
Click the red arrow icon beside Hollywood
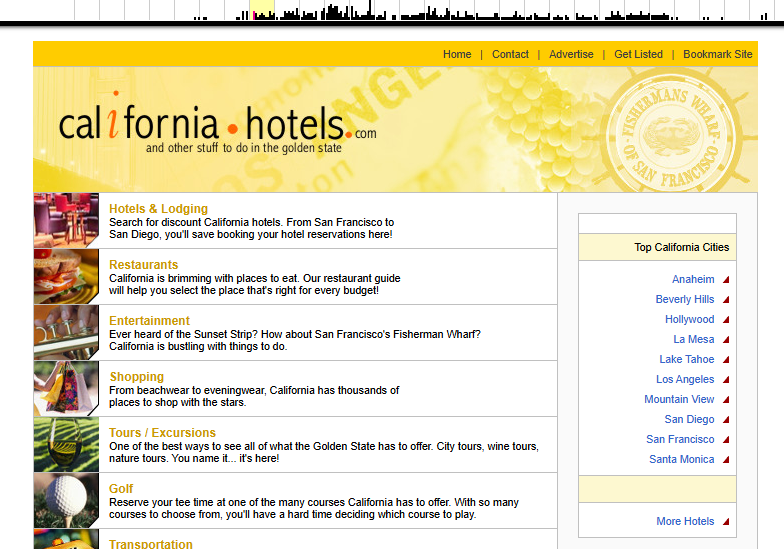tap(726, 320)
